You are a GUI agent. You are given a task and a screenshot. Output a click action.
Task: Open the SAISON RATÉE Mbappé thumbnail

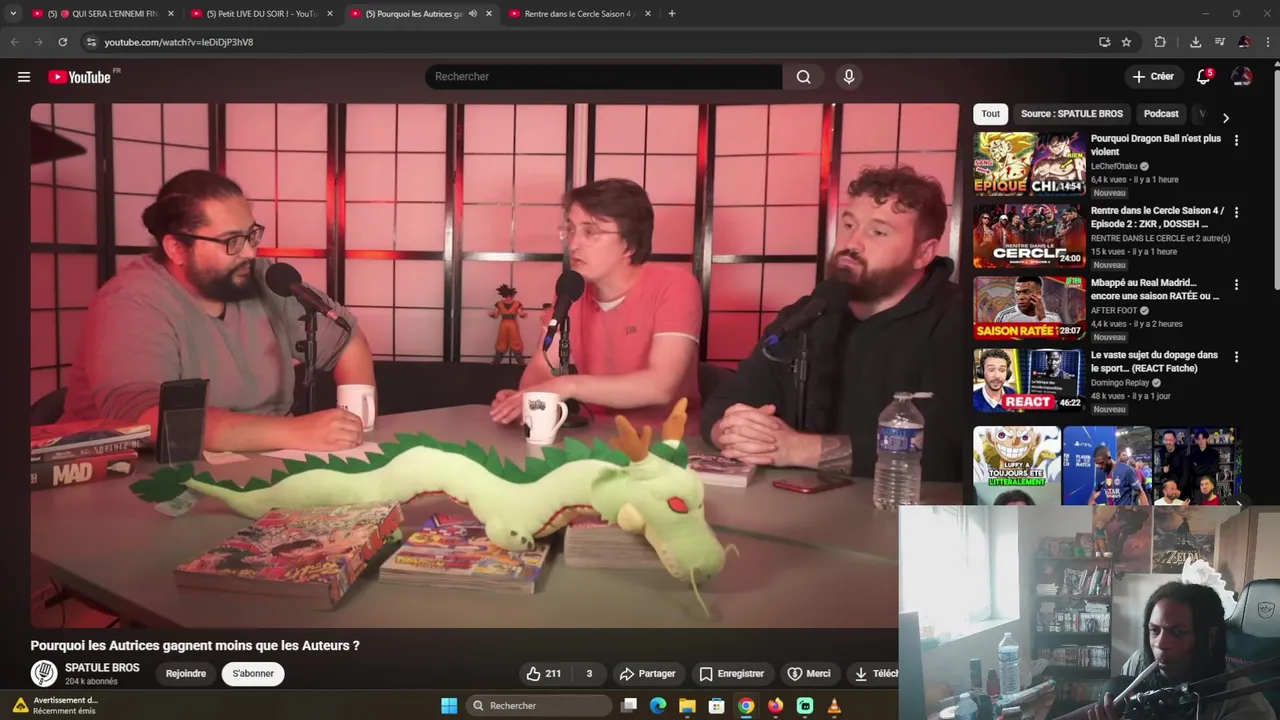click(x=1029, y=307)
